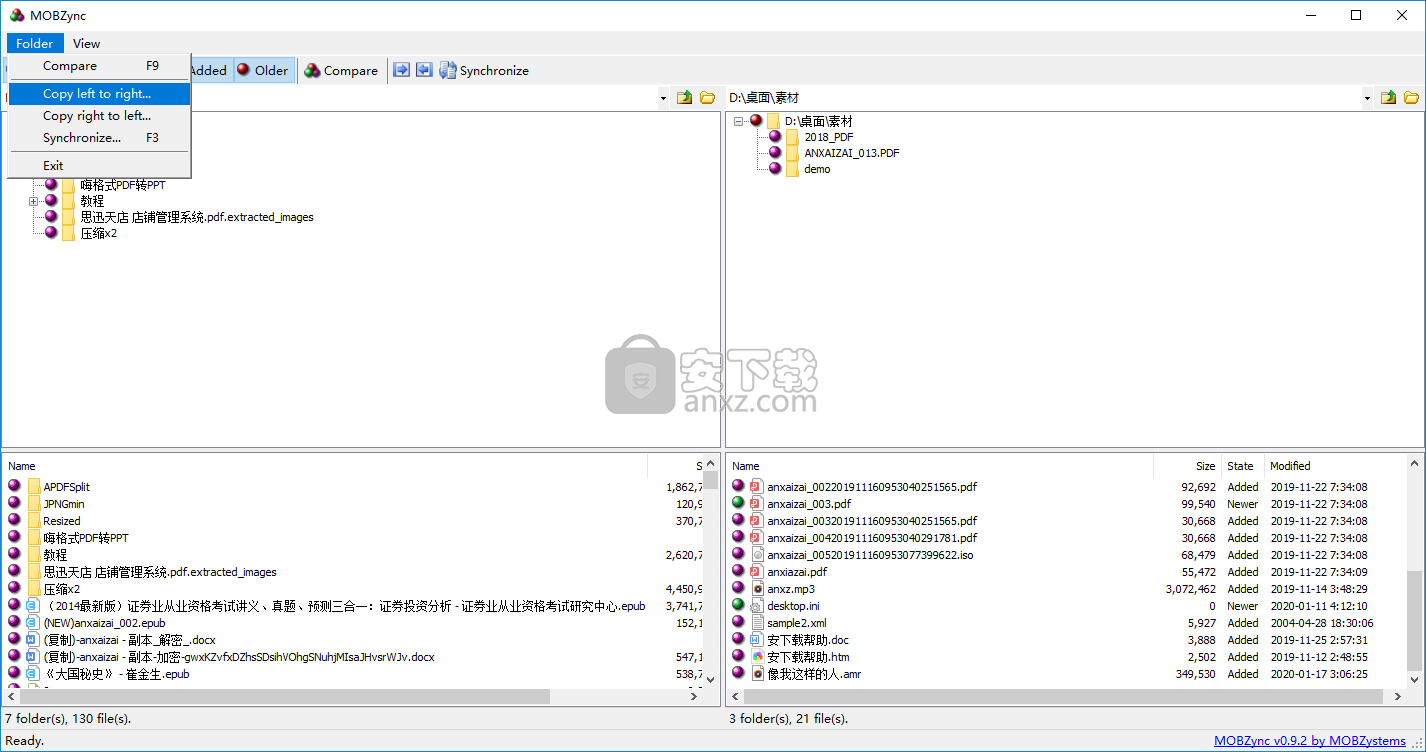The image size is (1426, 752).
Task: Choose Compare F9 from the Folder menu
Action: [x=99, y=66]
